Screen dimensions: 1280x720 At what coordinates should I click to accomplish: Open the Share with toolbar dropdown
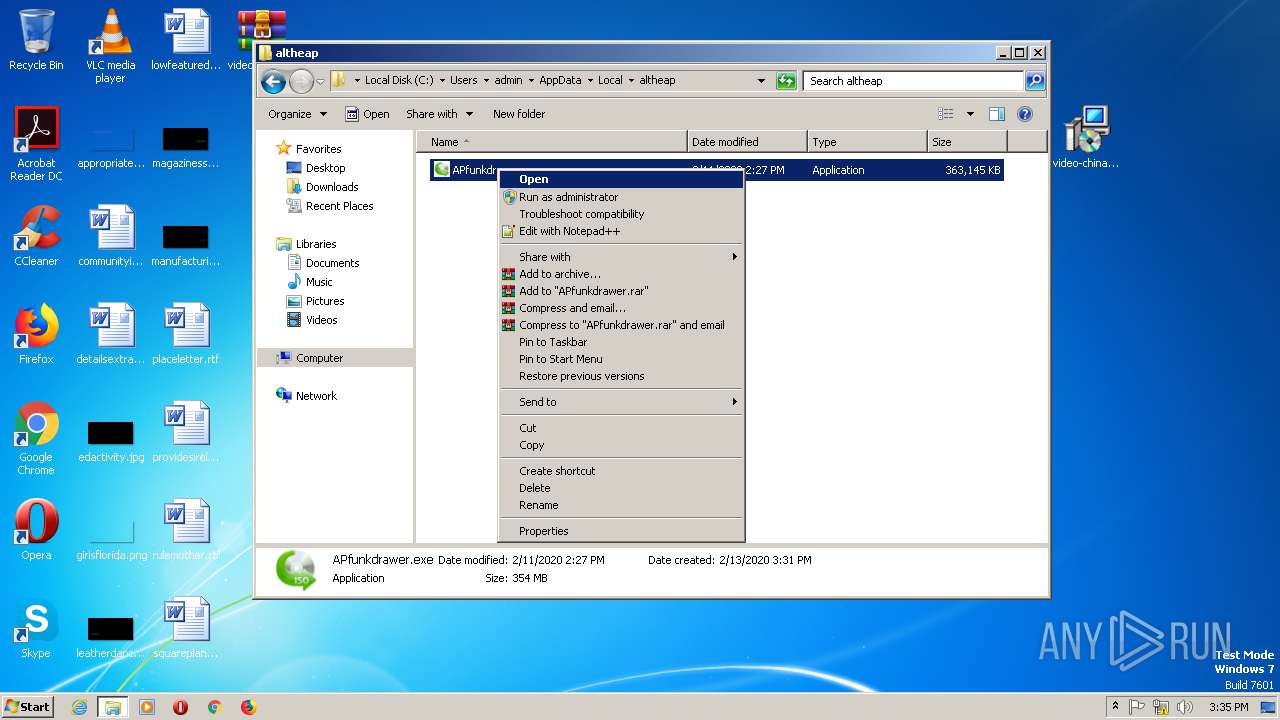coord(440,114)
